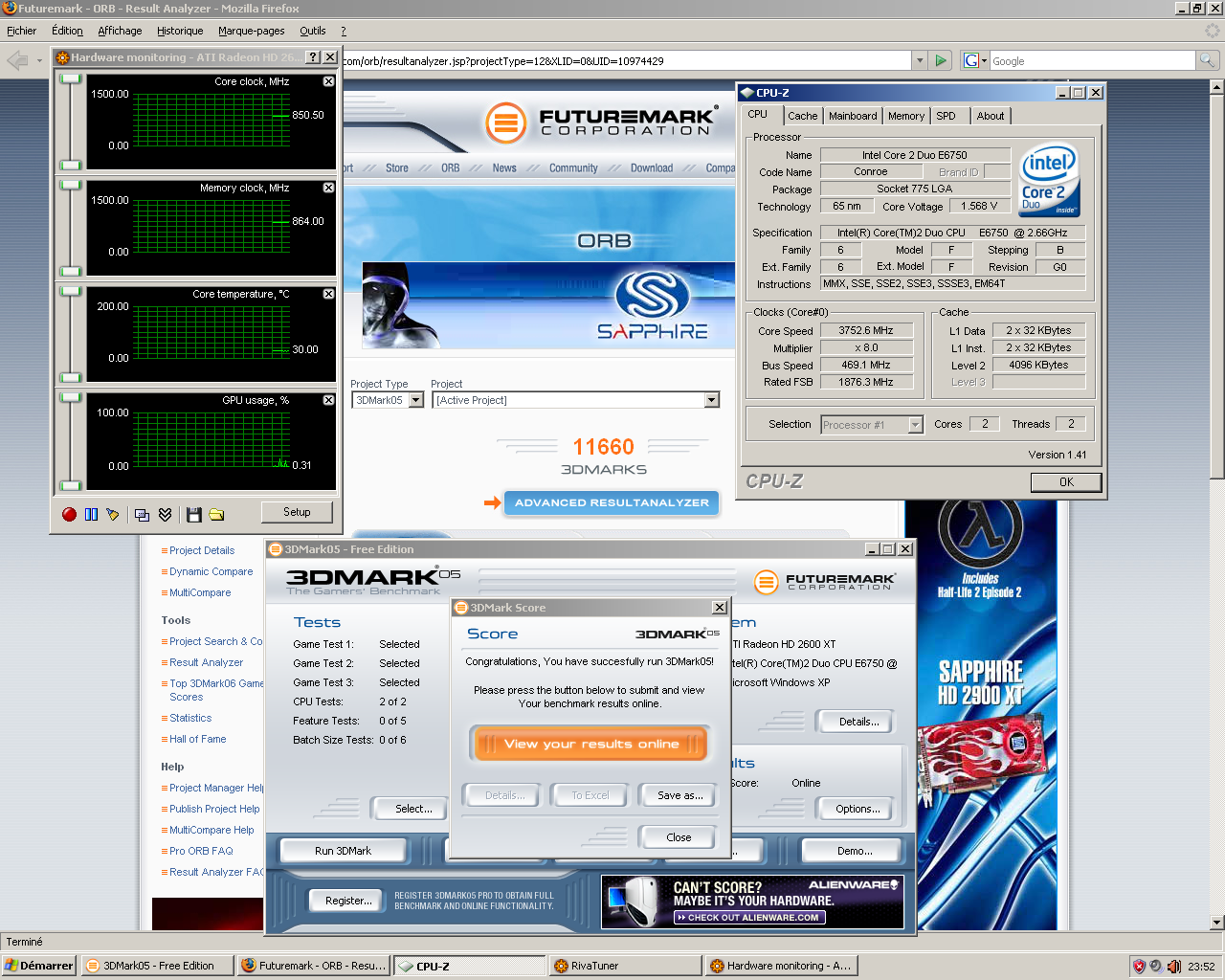
Task: Open the Project Type 3DMark05 dropdown
Action: [415, 400]
